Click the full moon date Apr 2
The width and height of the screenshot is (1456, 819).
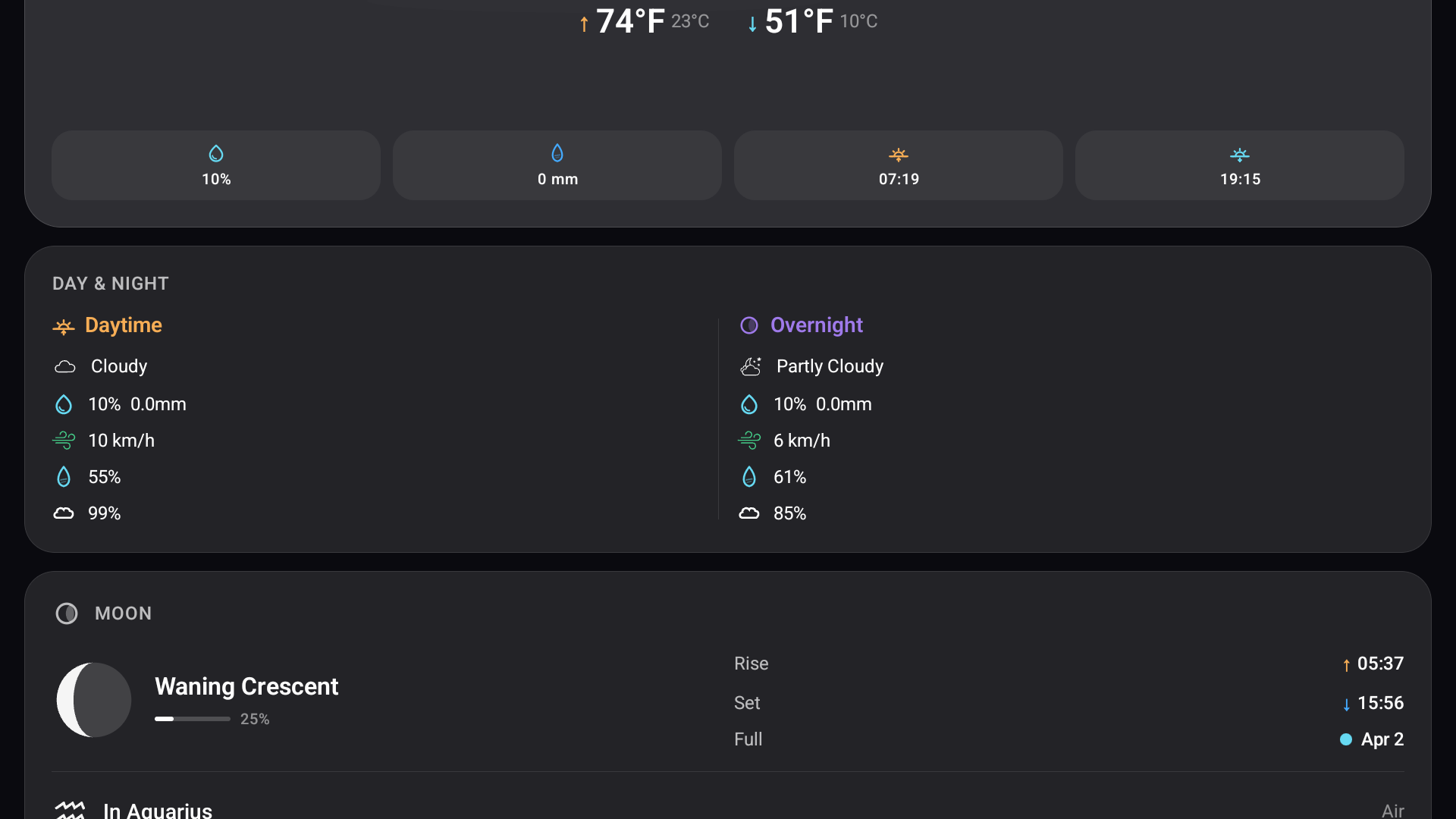(1382, 739)
